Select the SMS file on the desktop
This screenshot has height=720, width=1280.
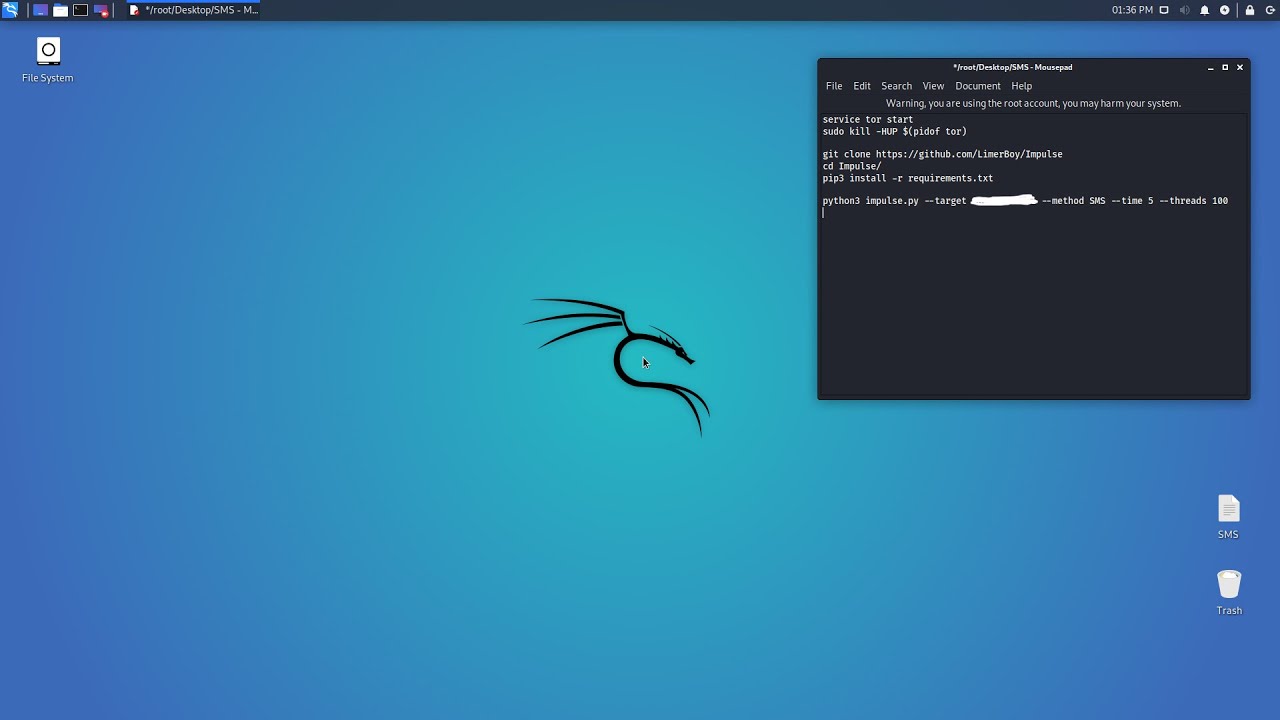(1228, 517)
